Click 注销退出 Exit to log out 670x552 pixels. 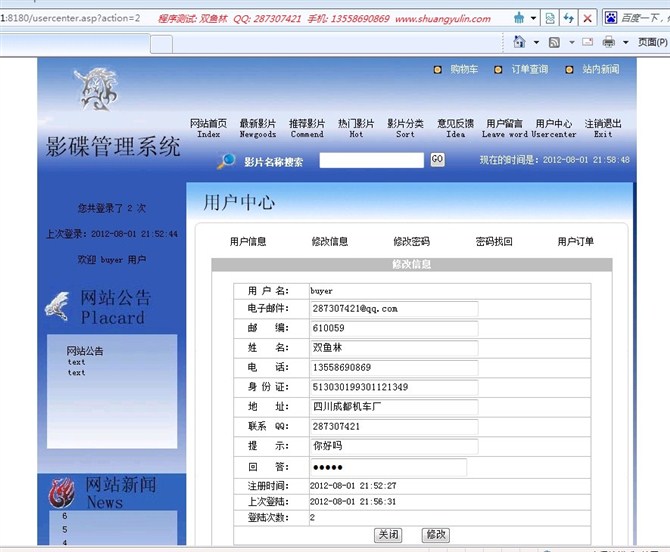tap(603, 129)
